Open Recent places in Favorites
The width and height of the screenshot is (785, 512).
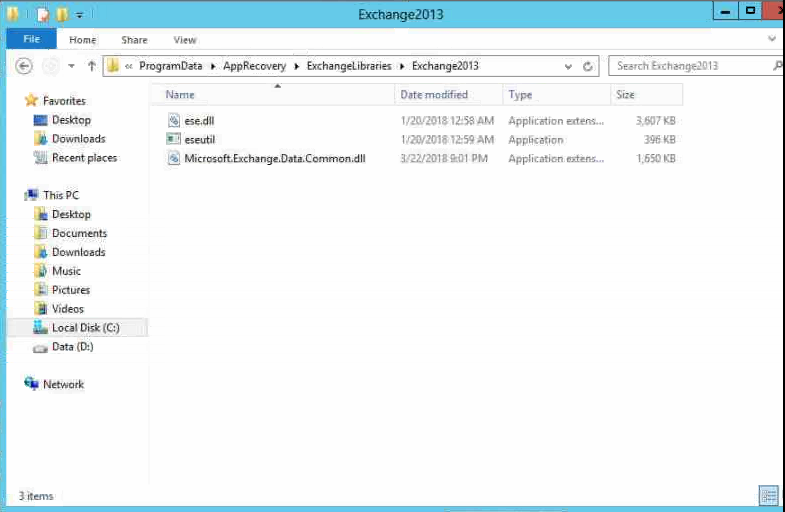[x=84, y=158]
